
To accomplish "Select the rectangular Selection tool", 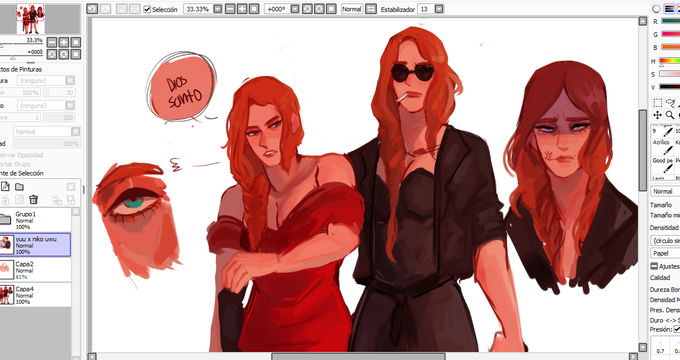I will [x=657, y=103].
